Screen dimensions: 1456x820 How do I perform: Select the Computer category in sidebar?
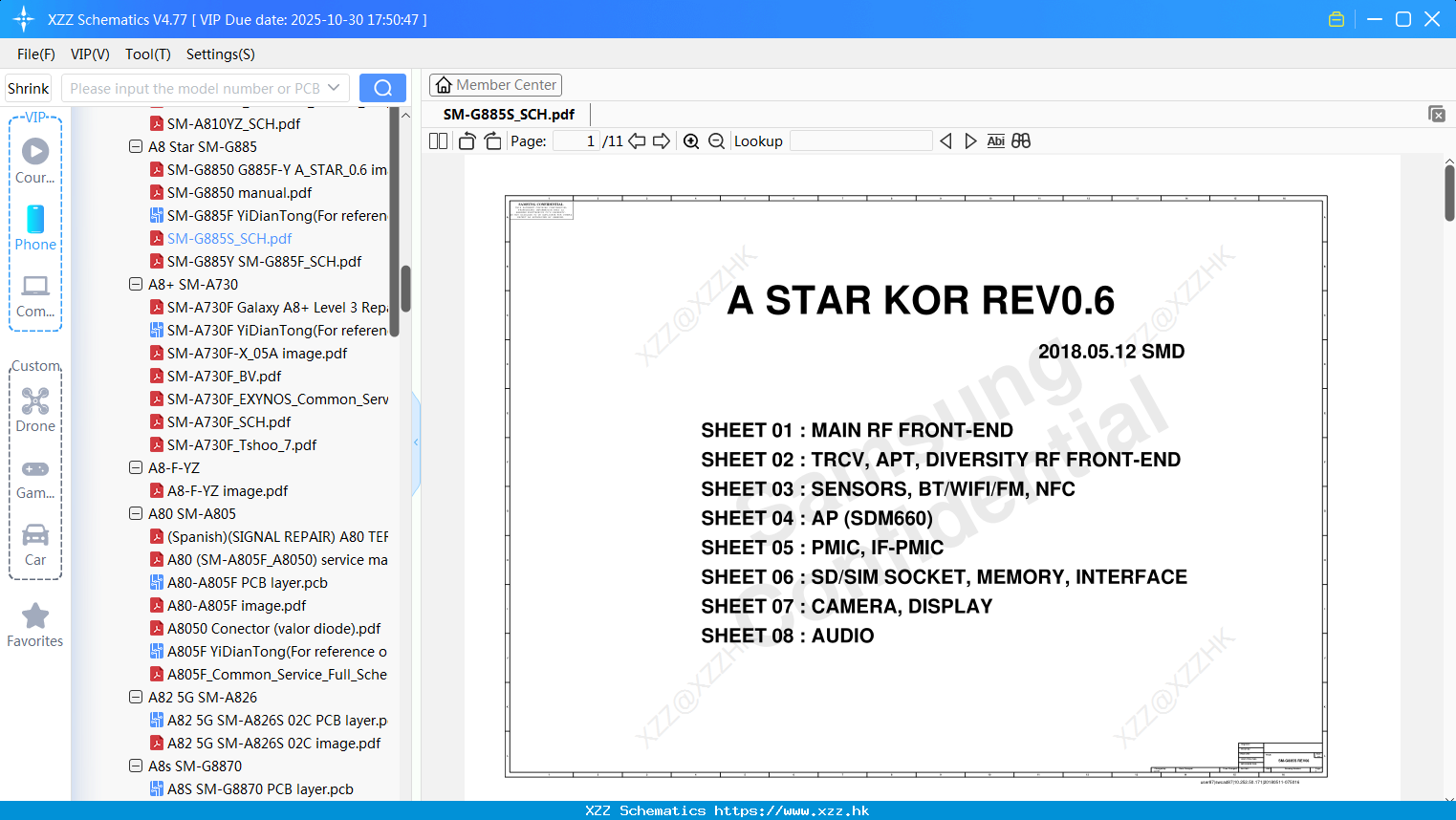coord(35,296)
